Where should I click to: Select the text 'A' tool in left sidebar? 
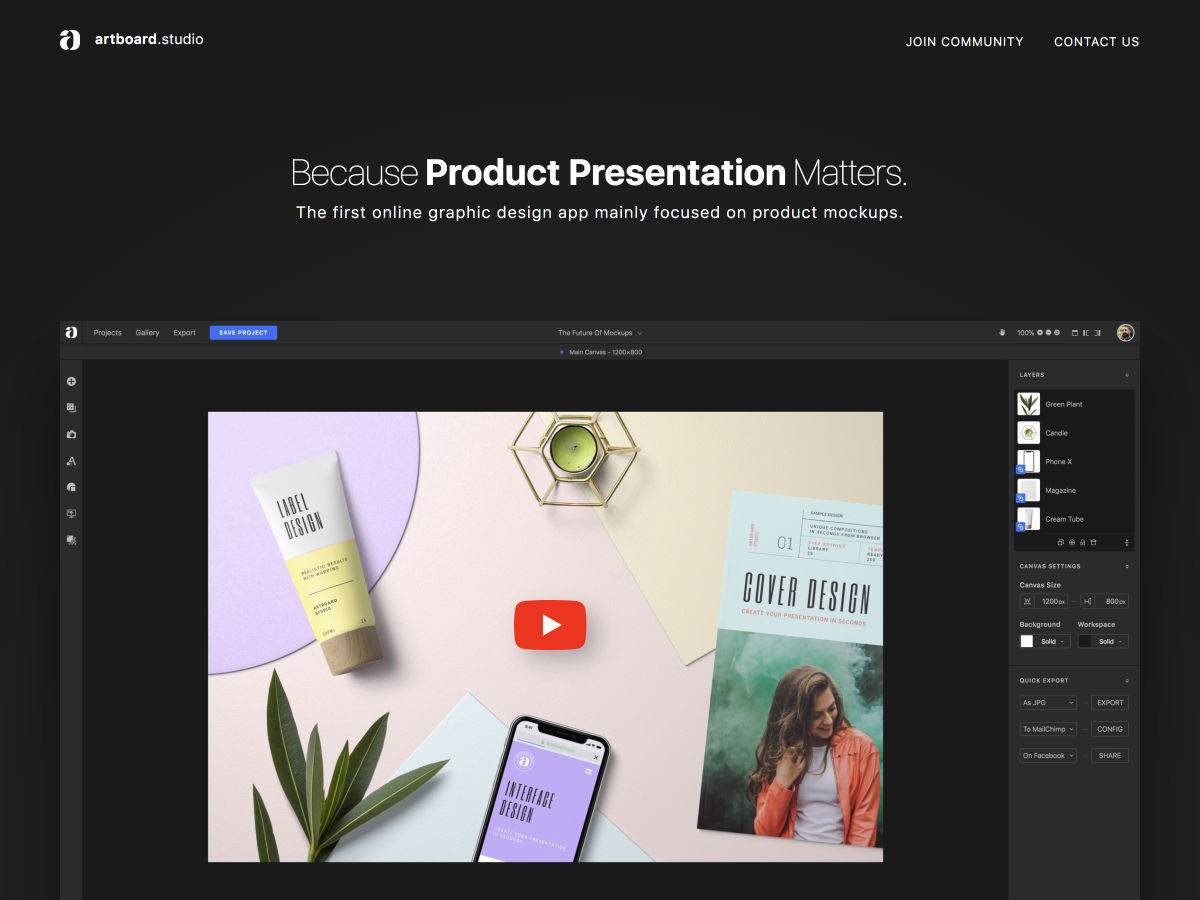(x=71, y=461)
